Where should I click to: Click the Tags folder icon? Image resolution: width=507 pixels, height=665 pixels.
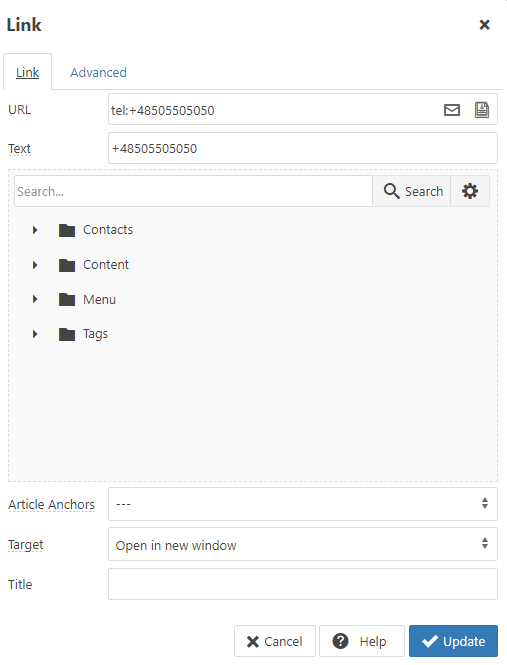(67, 335)
